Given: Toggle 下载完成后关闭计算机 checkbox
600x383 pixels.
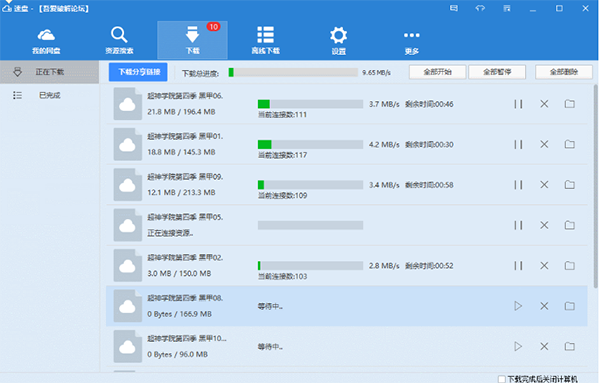Looking at the screenshot, I should [502, 379].
